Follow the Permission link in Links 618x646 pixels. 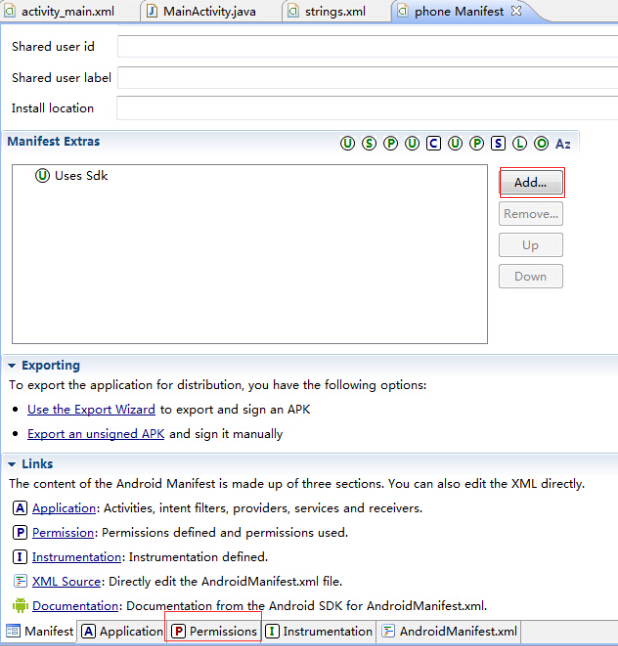63,532
